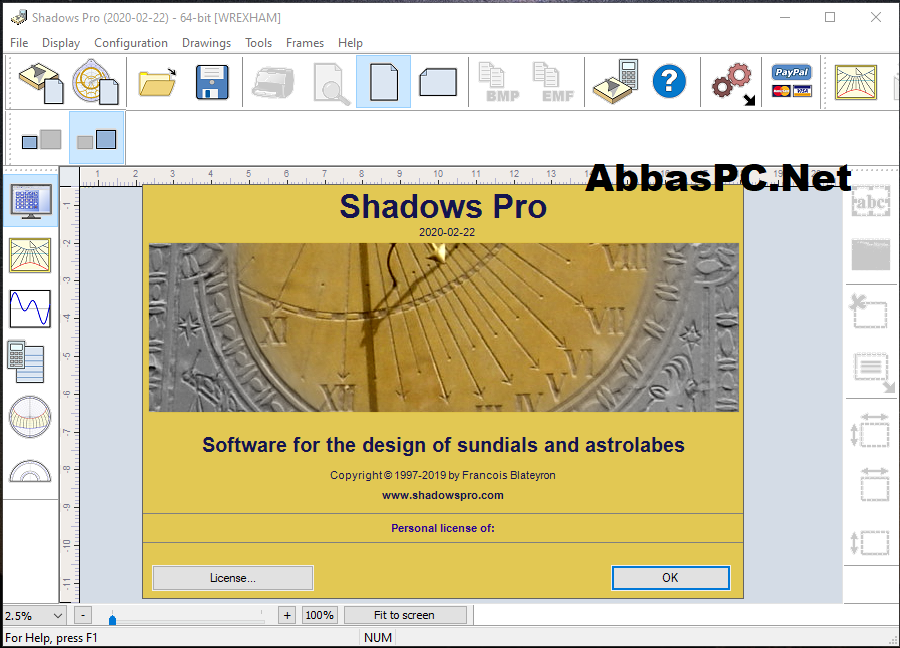Open the celestial sphere view
The height and width of the screenshot is (648, 900).
coord(30,417)
